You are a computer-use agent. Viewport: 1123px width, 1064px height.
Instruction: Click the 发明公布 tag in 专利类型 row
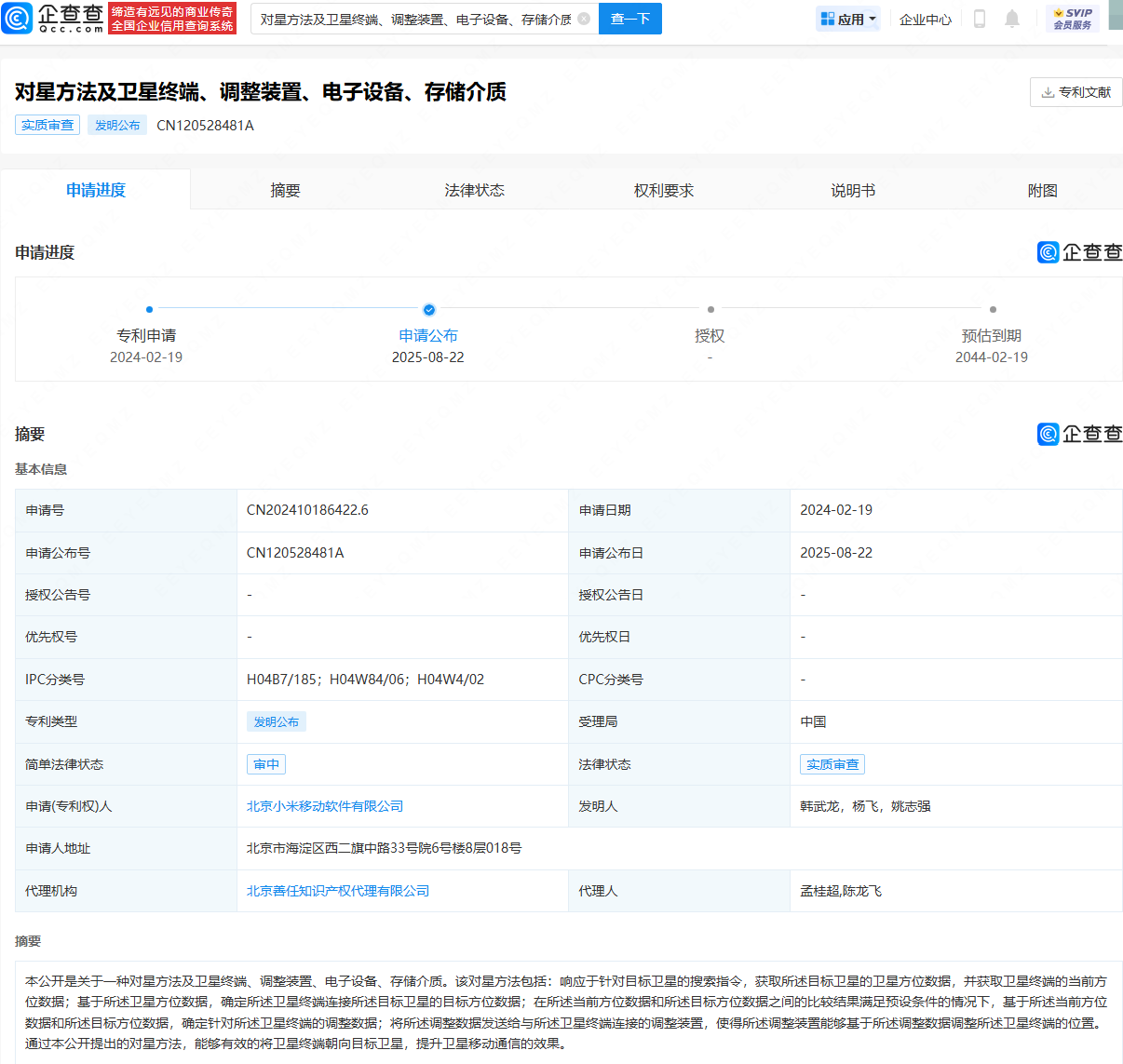277,721
